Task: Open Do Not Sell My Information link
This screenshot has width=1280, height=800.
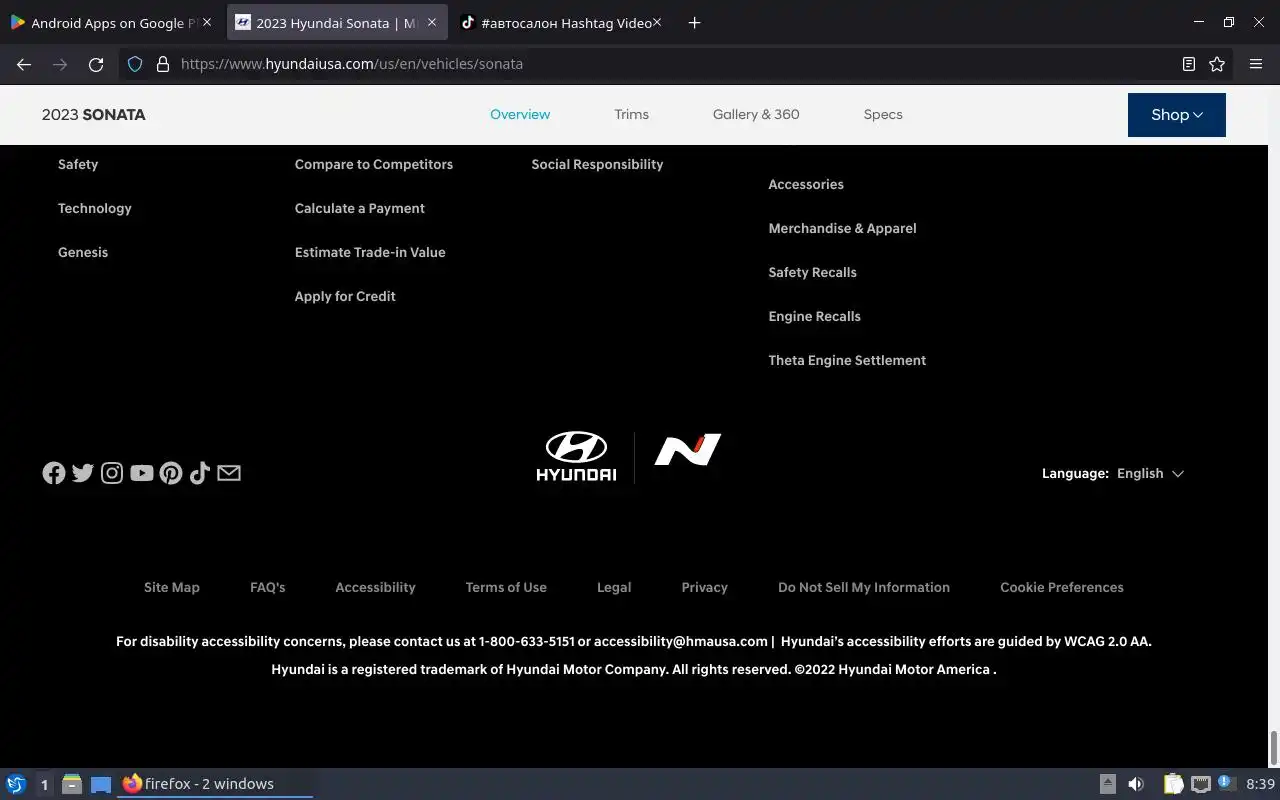Action: tap(864, 588)
